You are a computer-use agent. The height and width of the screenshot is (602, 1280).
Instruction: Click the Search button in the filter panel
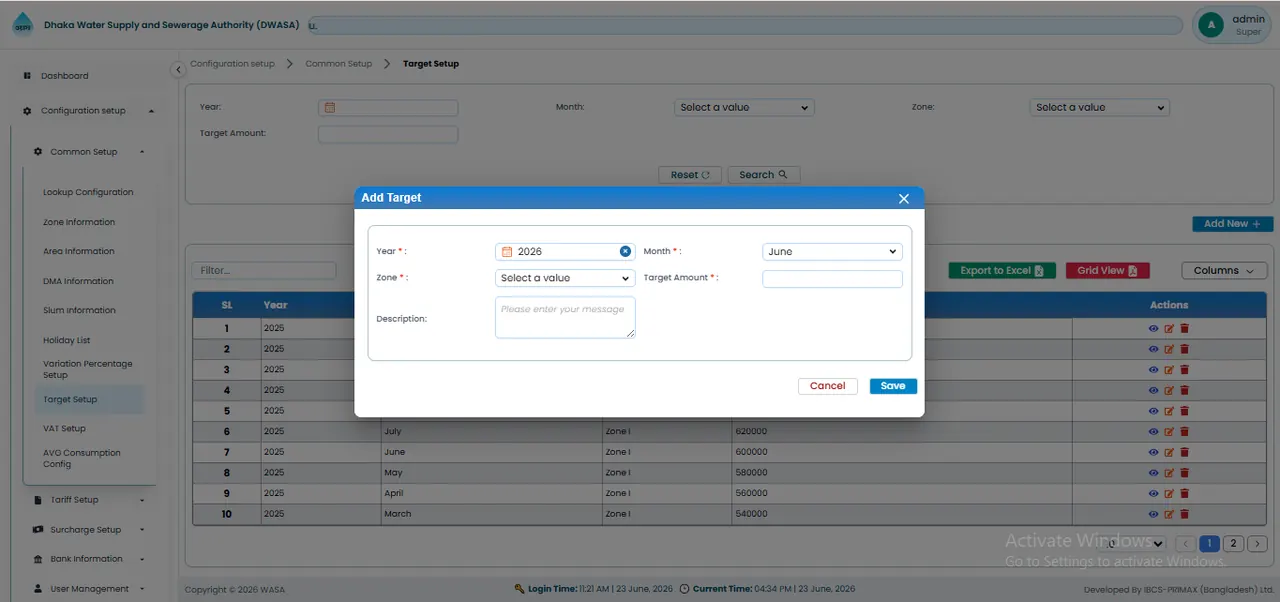tap(764, 175)
